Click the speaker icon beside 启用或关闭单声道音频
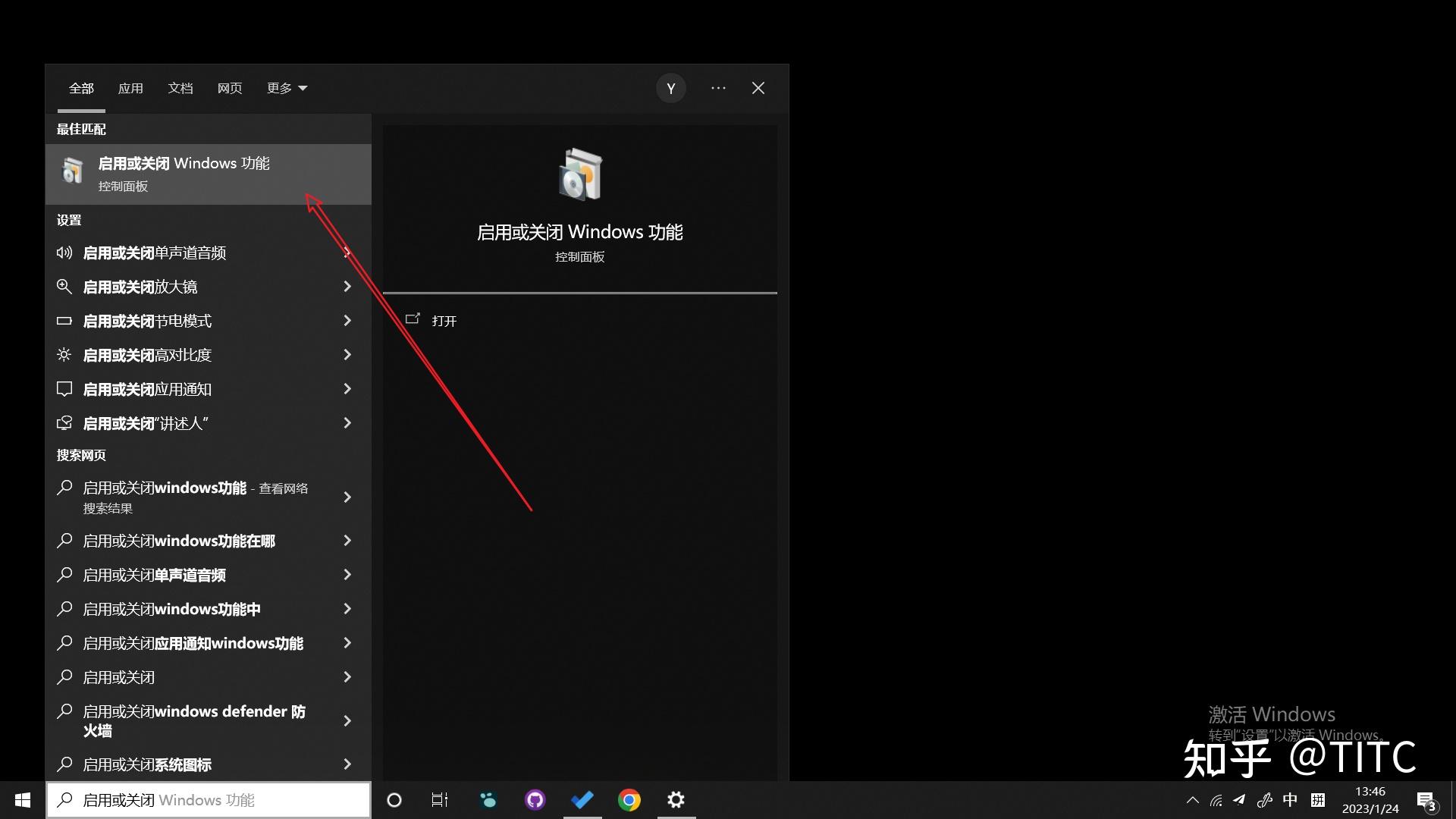Viewport: 1456px width, 819px height. point(64,253)
